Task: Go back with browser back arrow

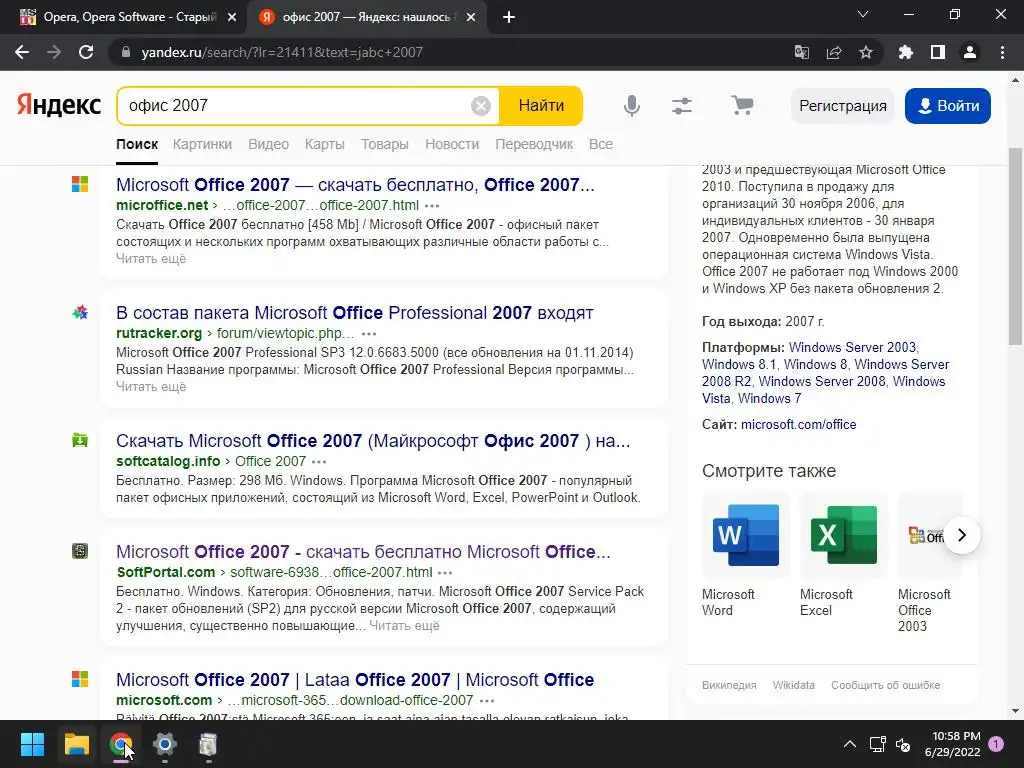Action: tap(22, 52)
